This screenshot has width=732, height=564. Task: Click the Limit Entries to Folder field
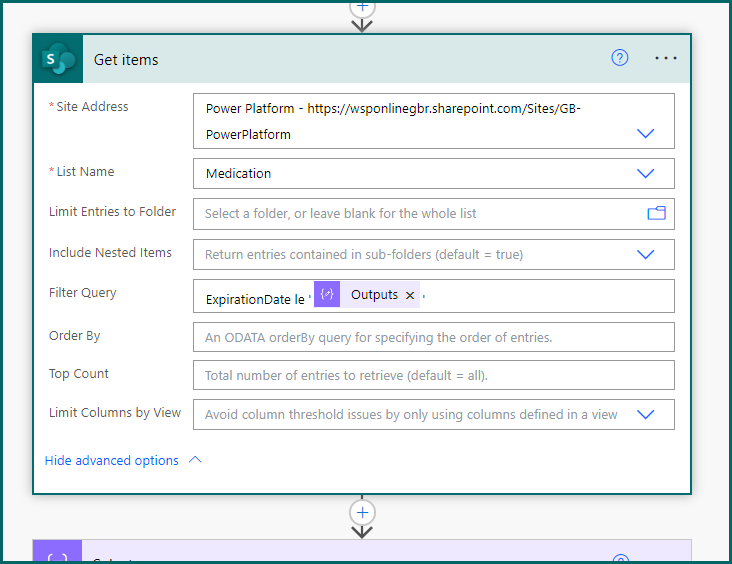[x=434, y=214]
